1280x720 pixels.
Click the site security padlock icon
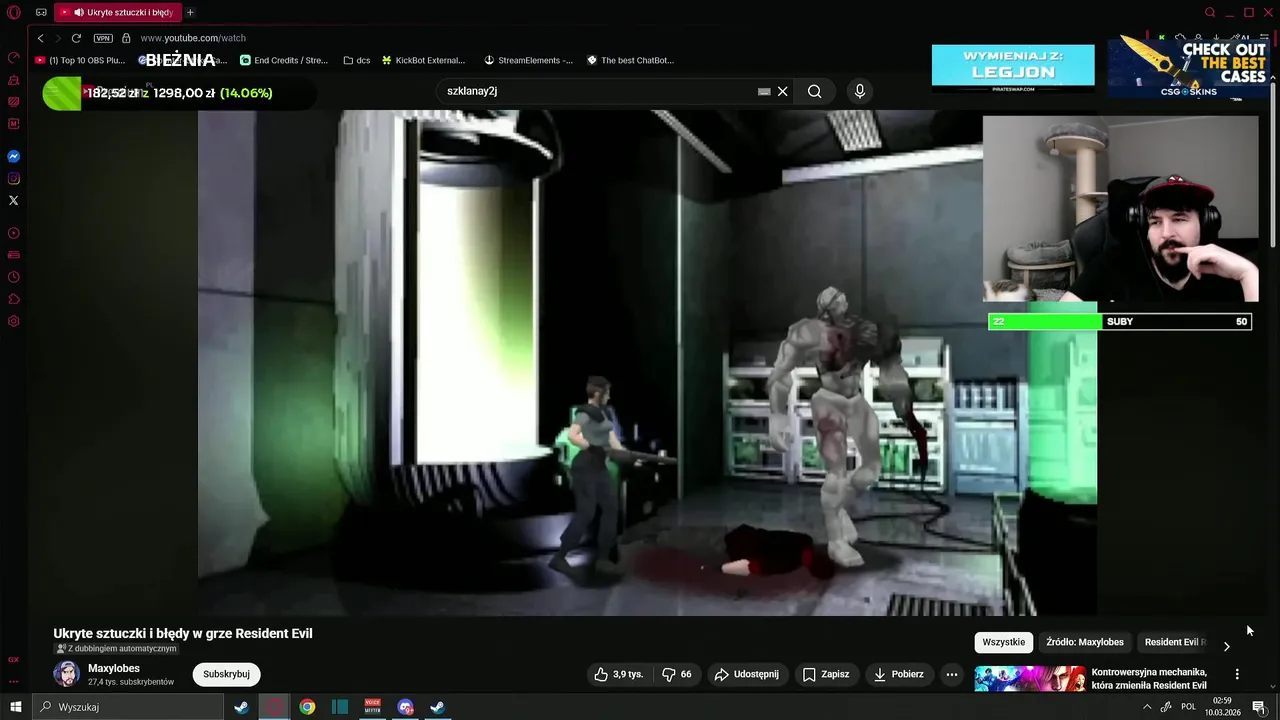click(126, 38)
